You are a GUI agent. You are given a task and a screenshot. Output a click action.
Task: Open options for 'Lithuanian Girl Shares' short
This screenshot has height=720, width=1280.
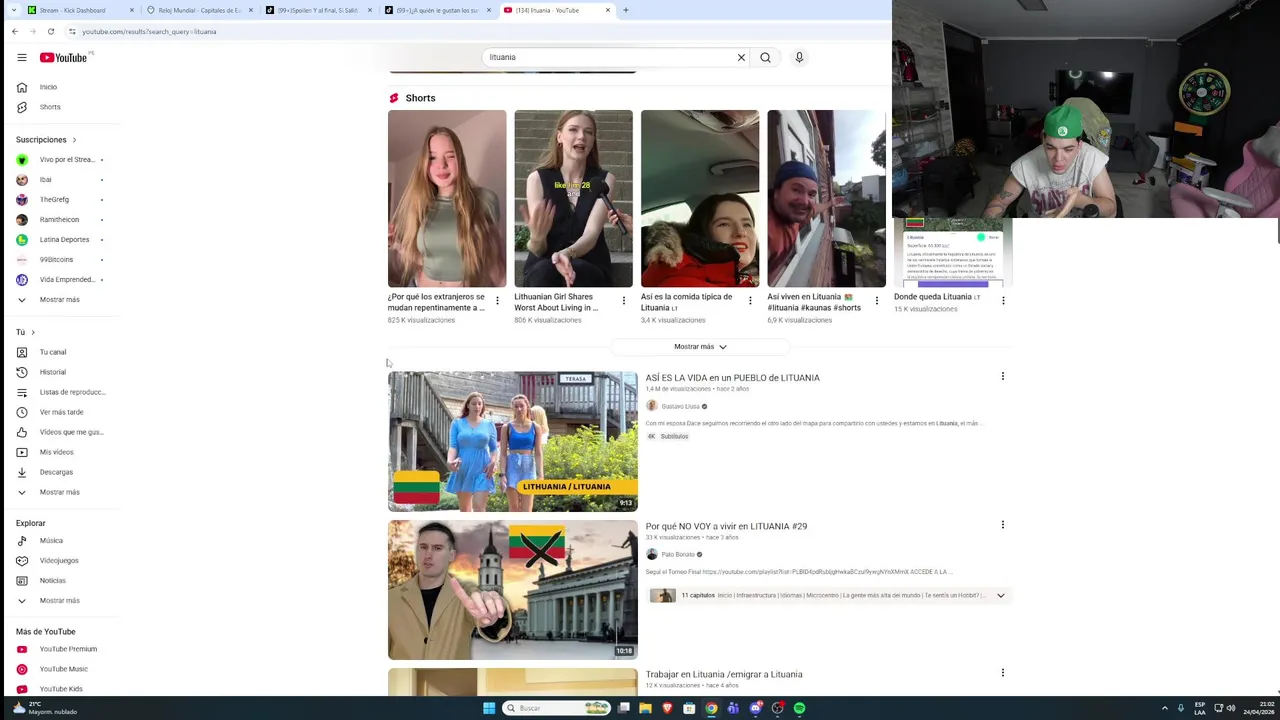[x=624, y=300]
